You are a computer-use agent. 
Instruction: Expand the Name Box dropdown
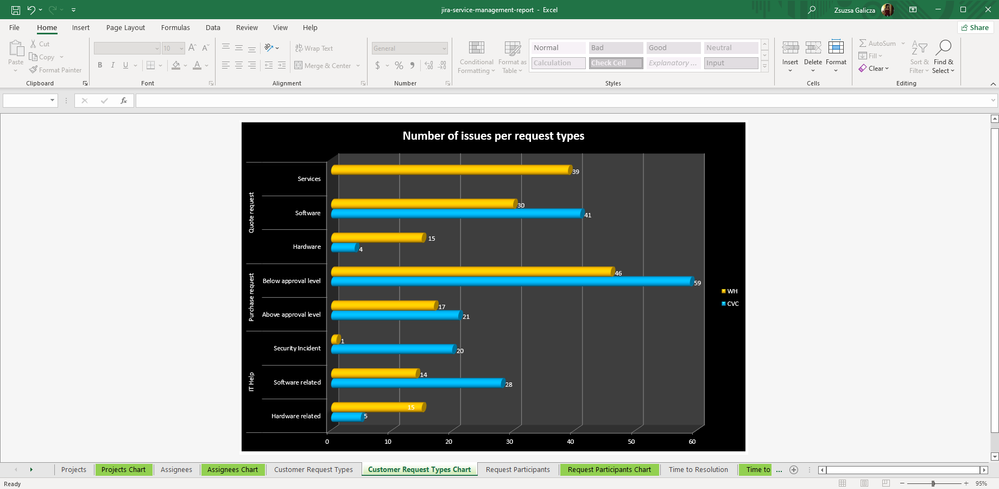(53, 101)
